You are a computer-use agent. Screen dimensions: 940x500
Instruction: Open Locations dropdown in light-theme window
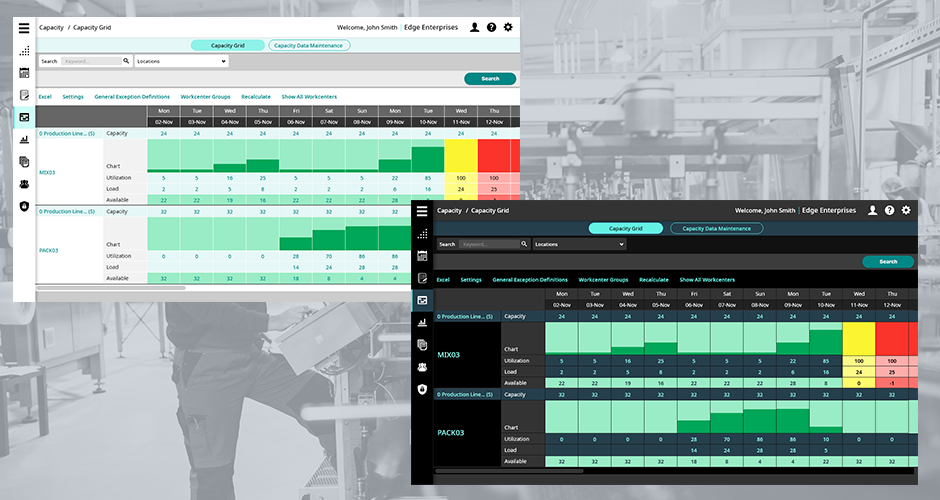pos(181,61)
